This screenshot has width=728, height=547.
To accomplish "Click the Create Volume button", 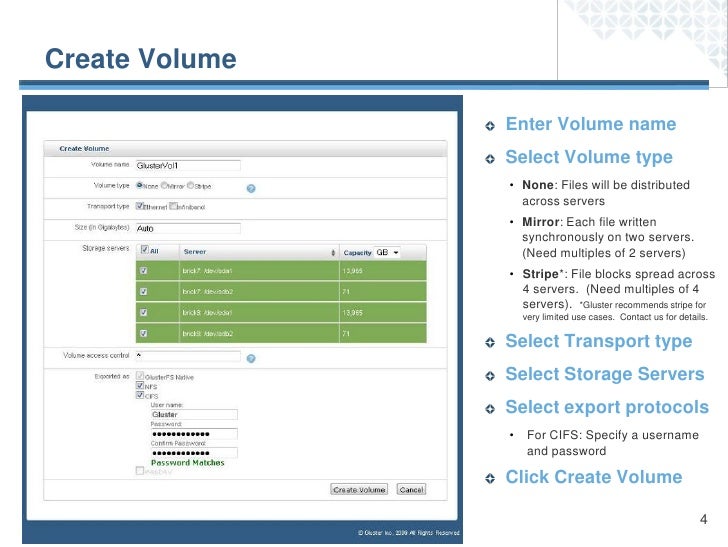I will 359,489.
